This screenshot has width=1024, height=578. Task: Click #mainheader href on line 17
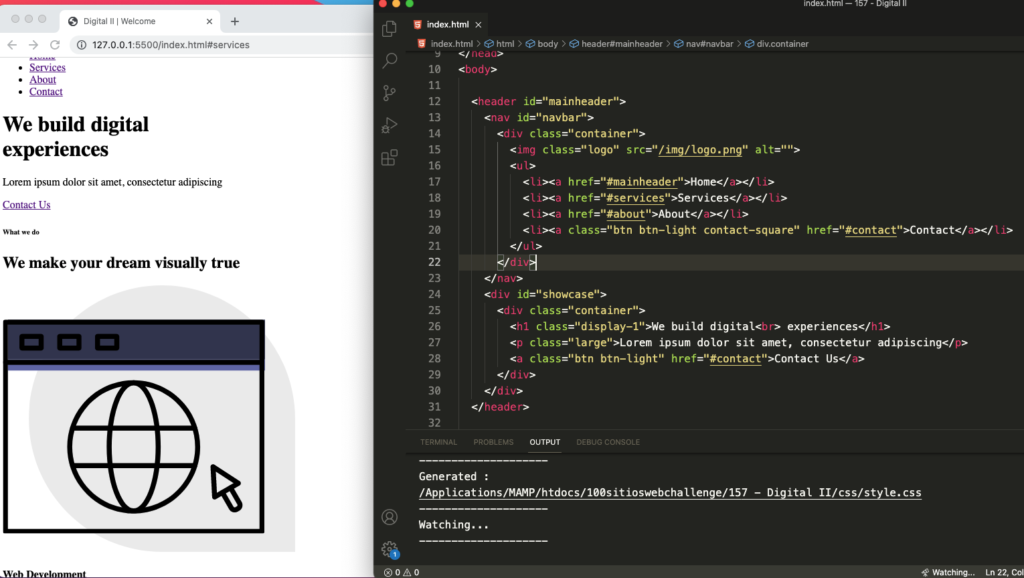coord(641,182)
